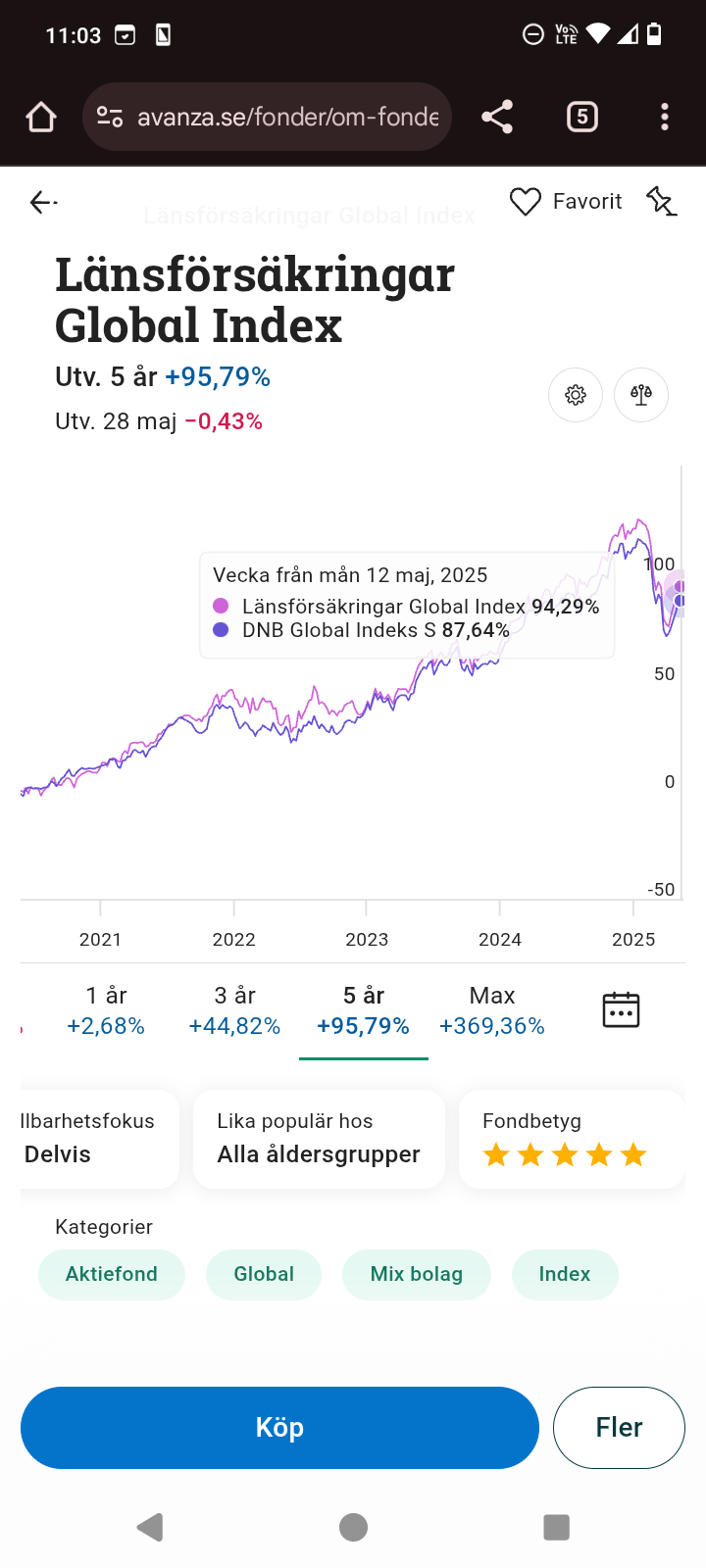Image resolution: width=706 pixels, height=1568 pixels.
Task: Tap the browser home icon
Action: [41, 118]
